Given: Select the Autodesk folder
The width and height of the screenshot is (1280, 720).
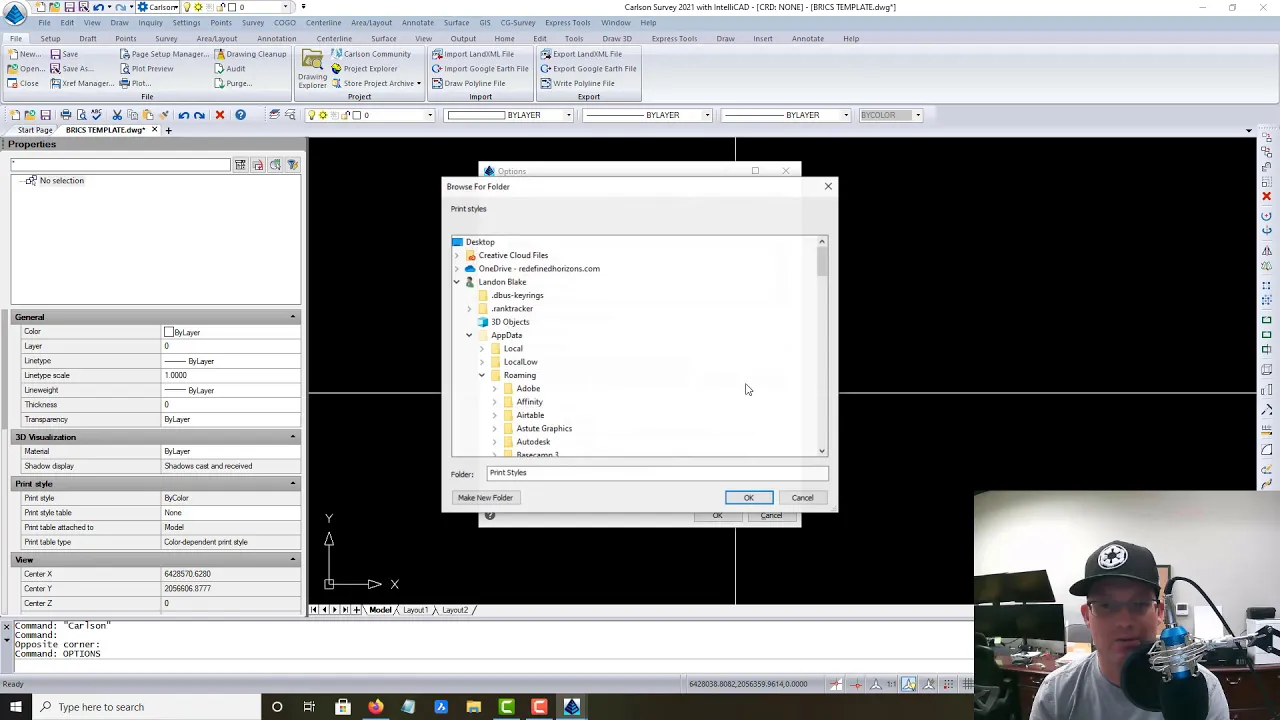Looking at the screenshot, I should [x=533, y=442].
